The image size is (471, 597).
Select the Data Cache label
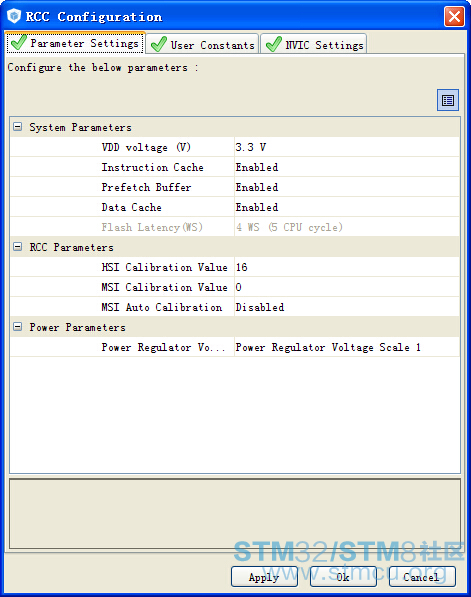131,207
